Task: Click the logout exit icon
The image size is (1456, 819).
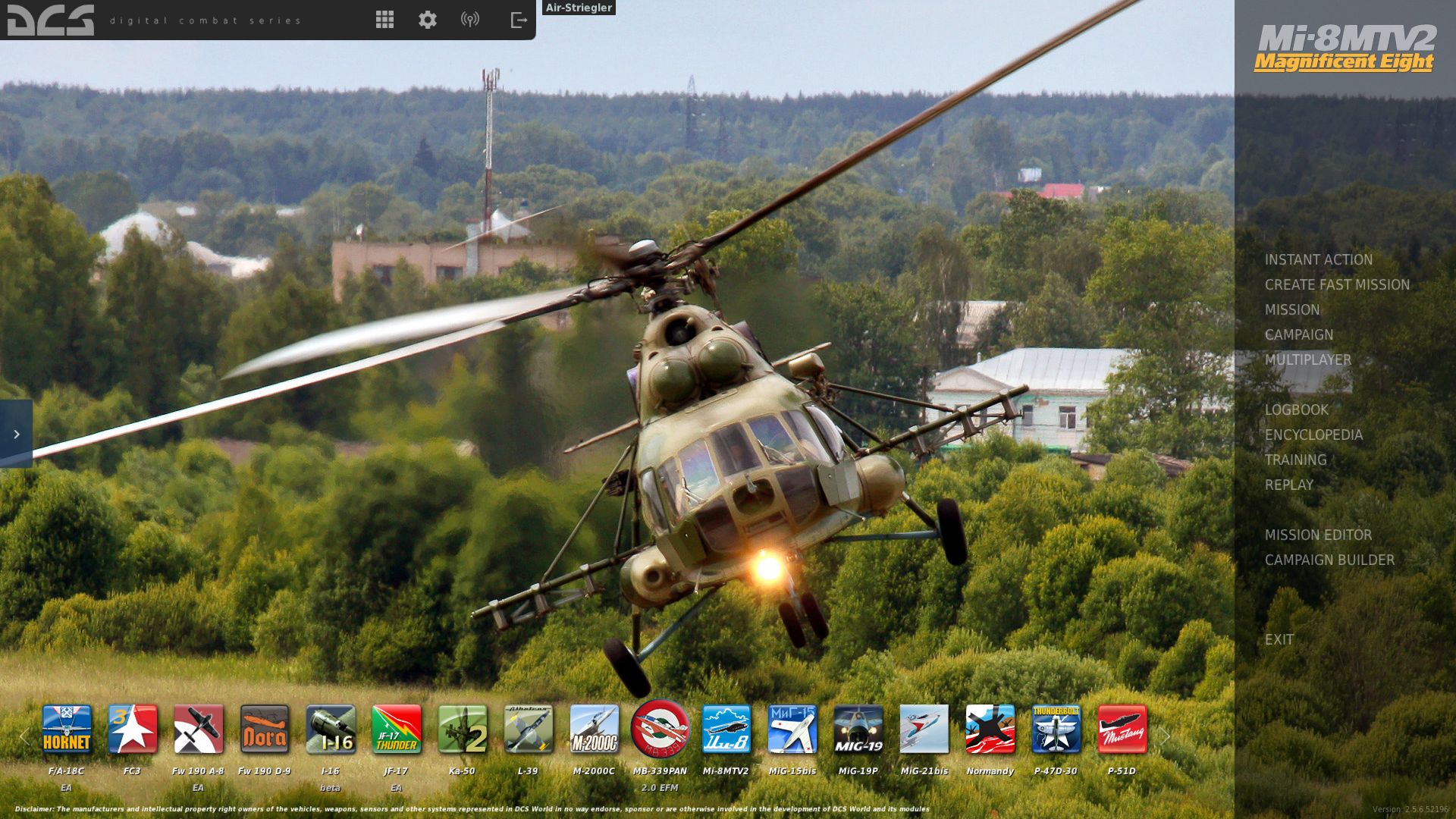Action: click(x=519, y=20)
